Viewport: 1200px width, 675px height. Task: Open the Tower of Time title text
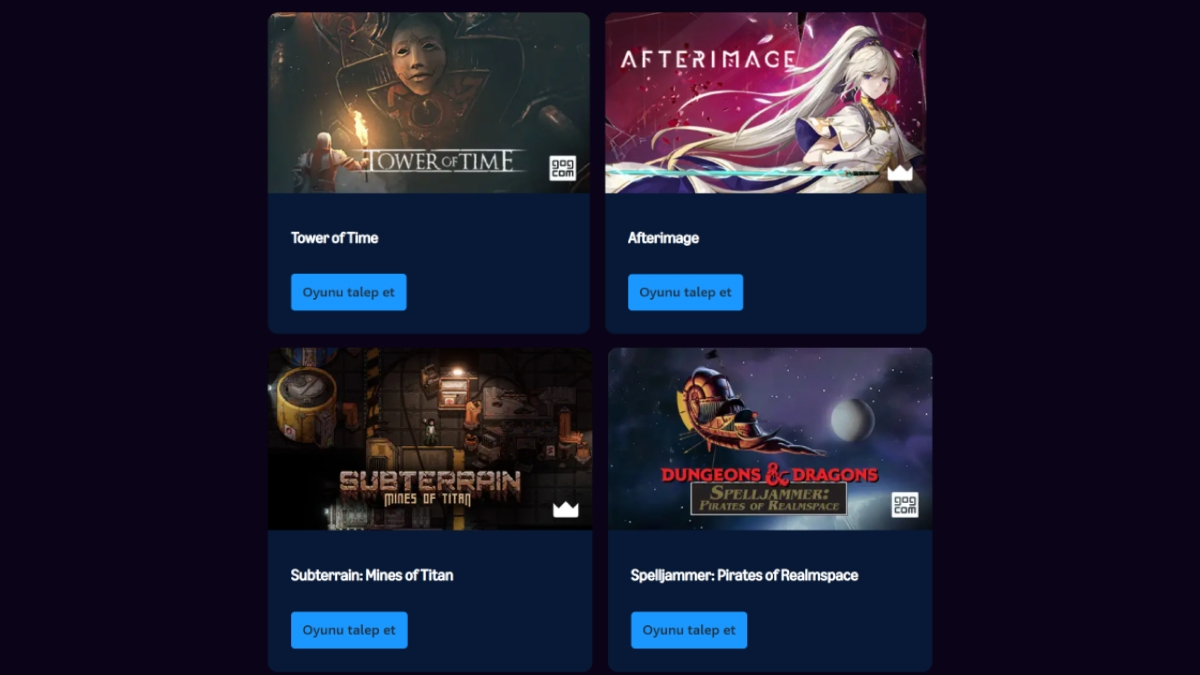point(334,238)
